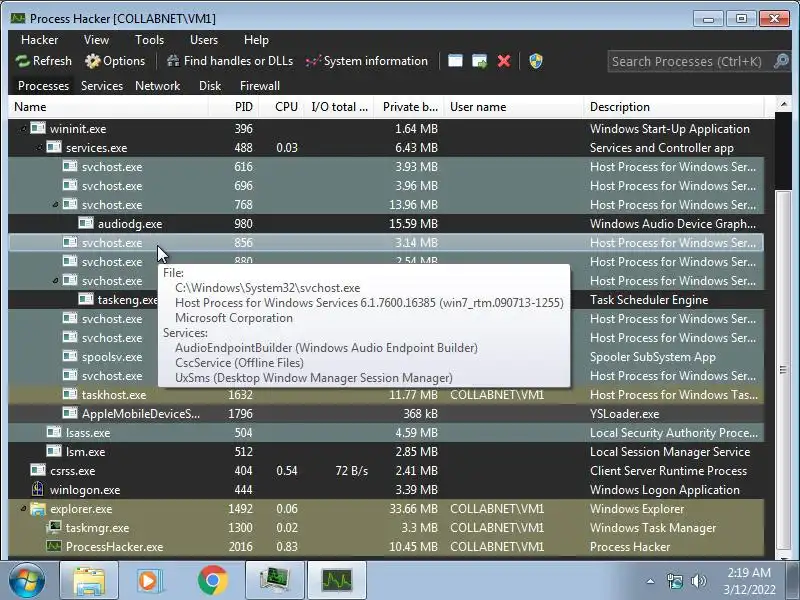This screenshot has height=600, width=800.
Task: Sort by the PID column header
Action: 234,107
